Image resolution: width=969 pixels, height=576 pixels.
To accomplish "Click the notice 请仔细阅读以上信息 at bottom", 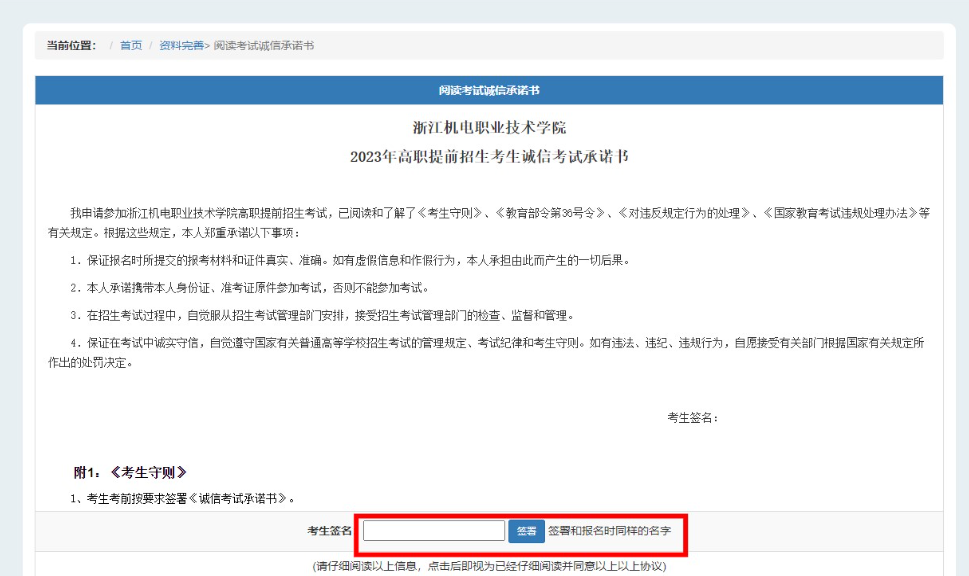I will 489,566.
